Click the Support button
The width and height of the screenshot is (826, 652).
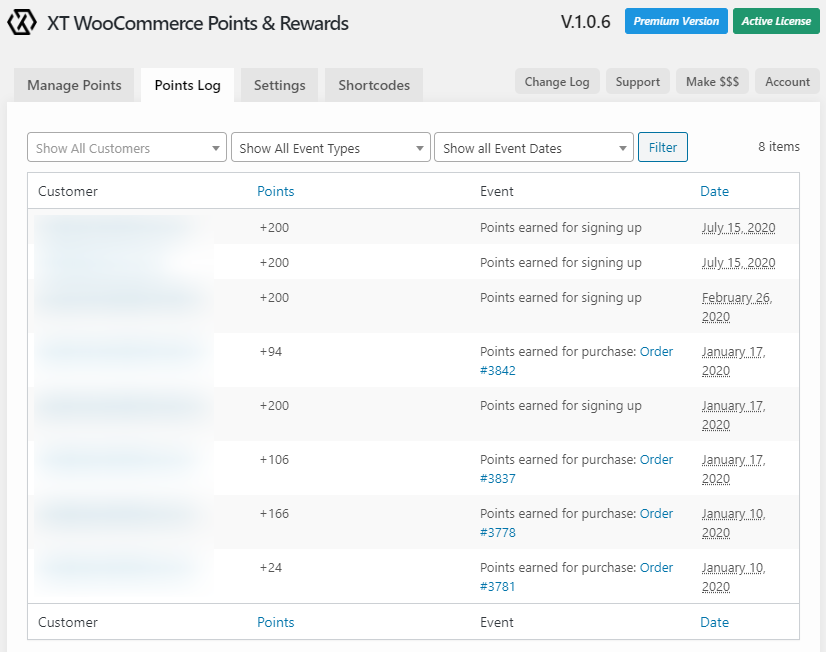[637, 82]
